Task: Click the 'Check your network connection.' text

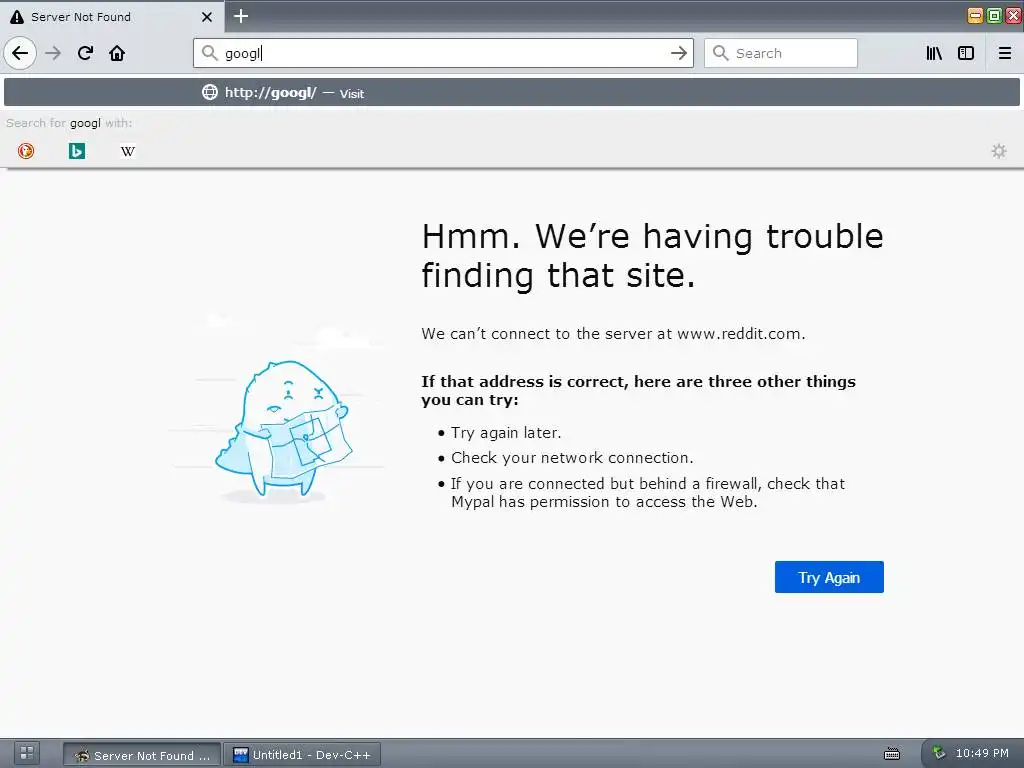Action: tap(572, 458)
